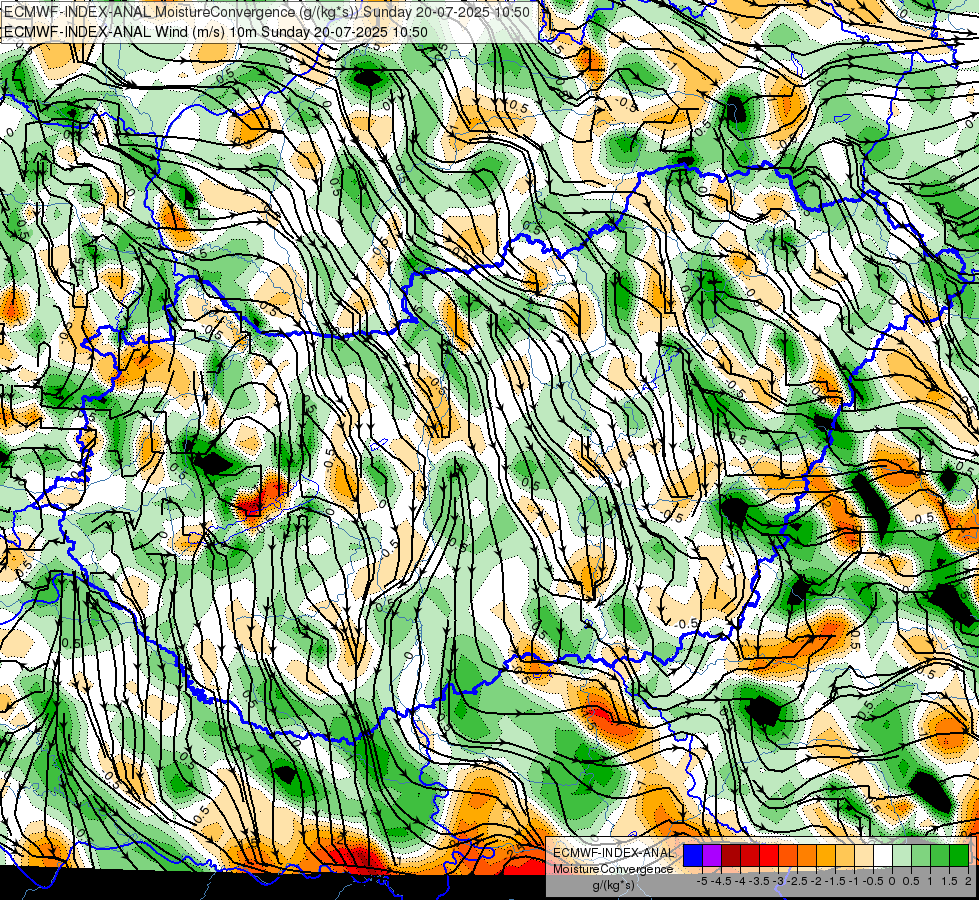Choose the amber swatch between -2 and -1.5
The height and width of the screenshot is (900, 979).
pos(826,856)
